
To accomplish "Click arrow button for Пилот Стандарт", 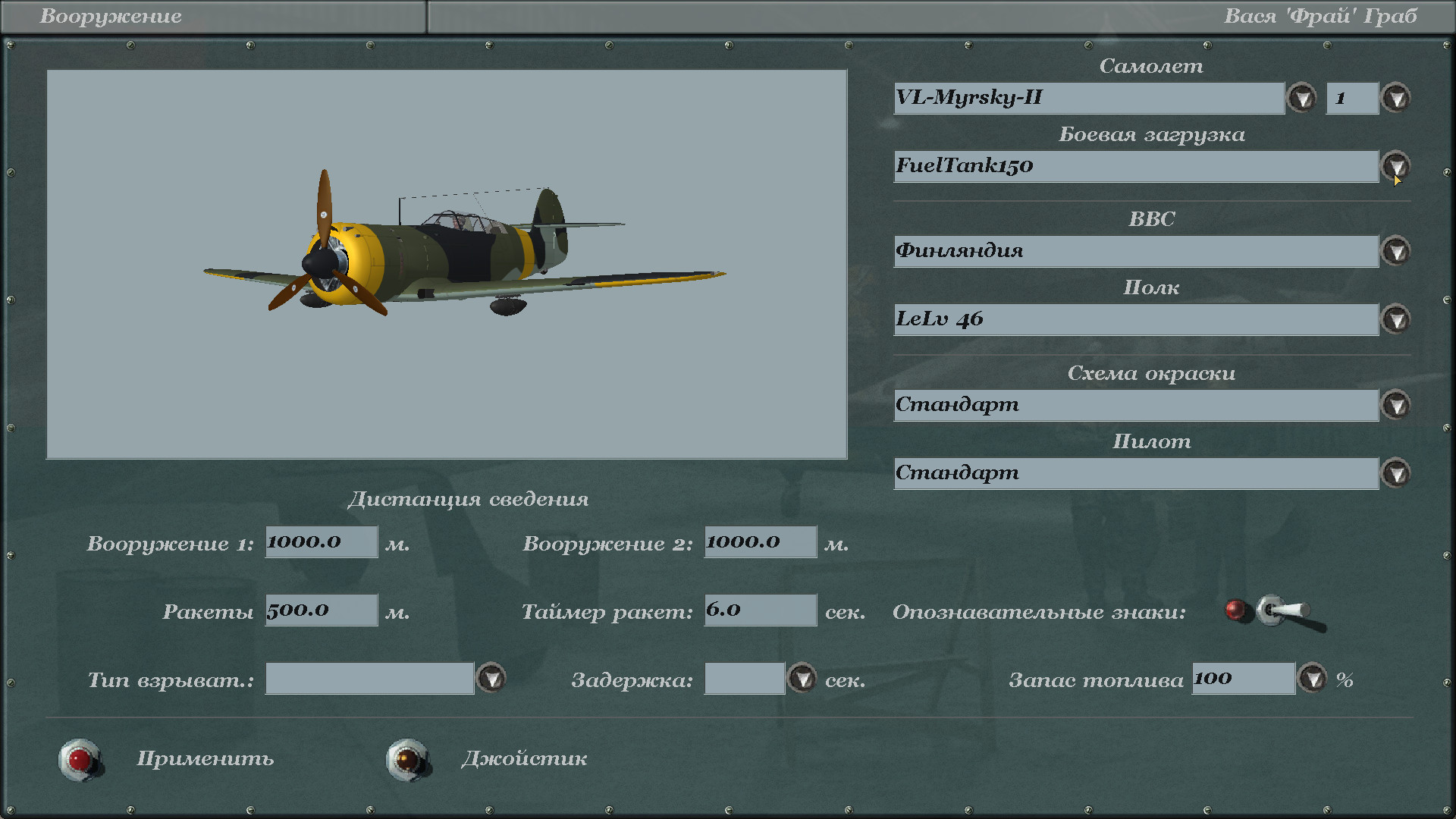I will (x=1396, y=473).
